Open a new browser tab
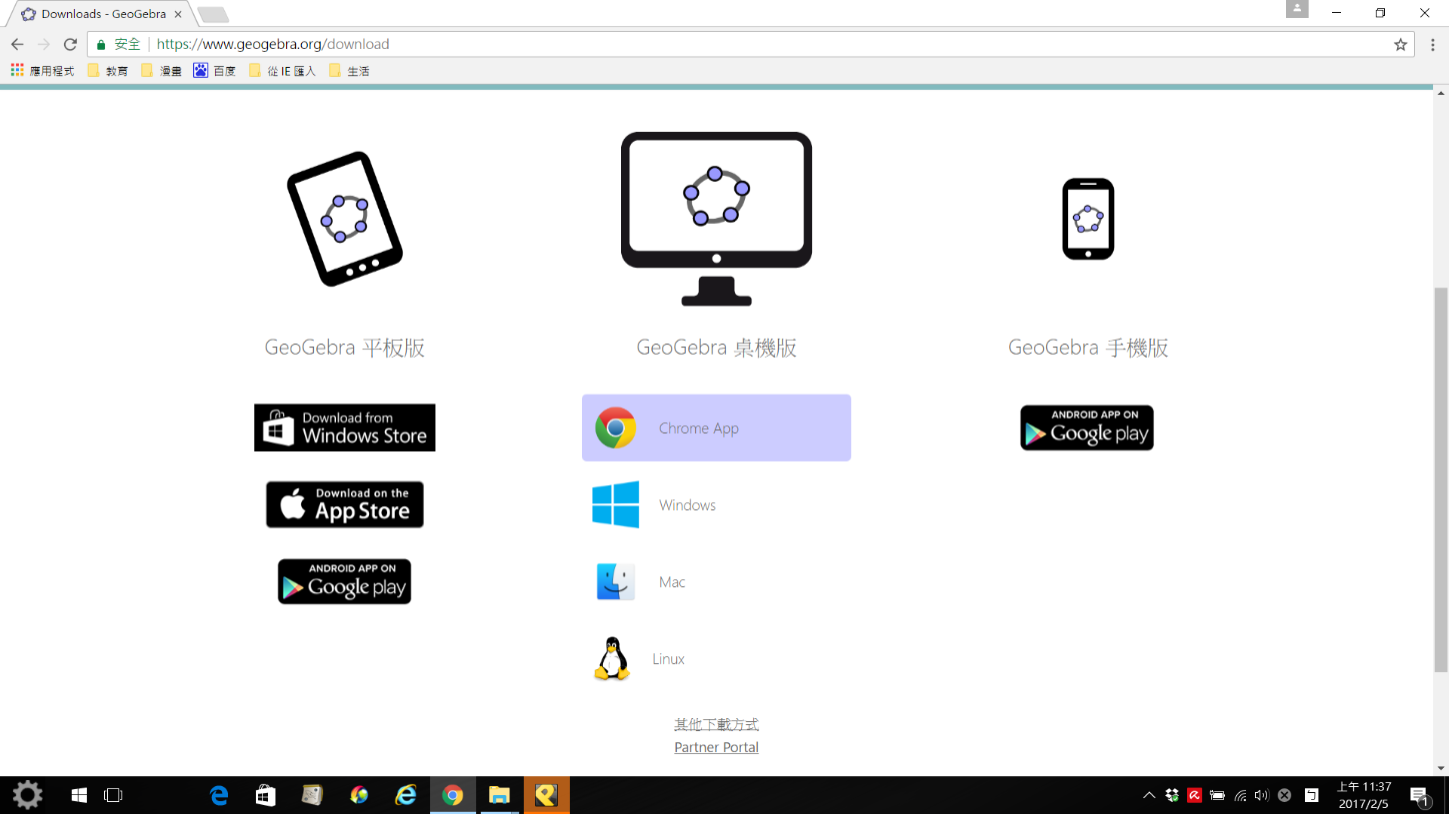 [212, 15]
